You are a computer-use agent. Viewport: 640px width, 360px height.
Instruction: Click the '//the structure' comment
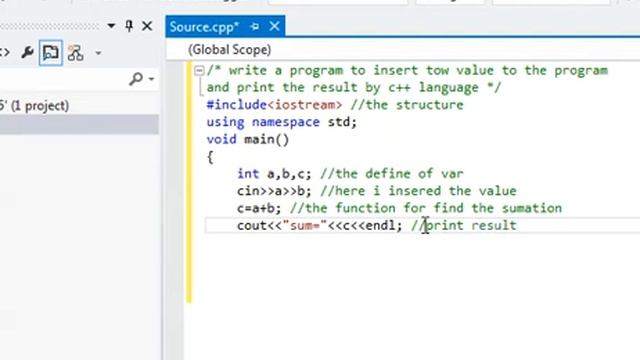(407, 105)
